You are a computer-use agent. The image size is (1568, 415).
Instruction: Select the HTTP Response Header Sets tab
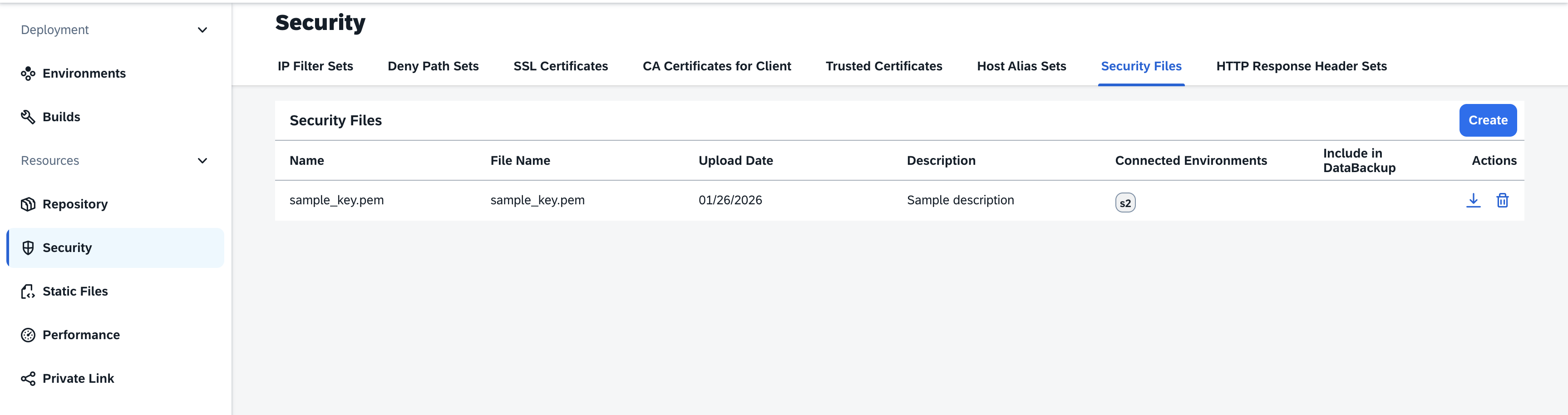click(1302, 66)
